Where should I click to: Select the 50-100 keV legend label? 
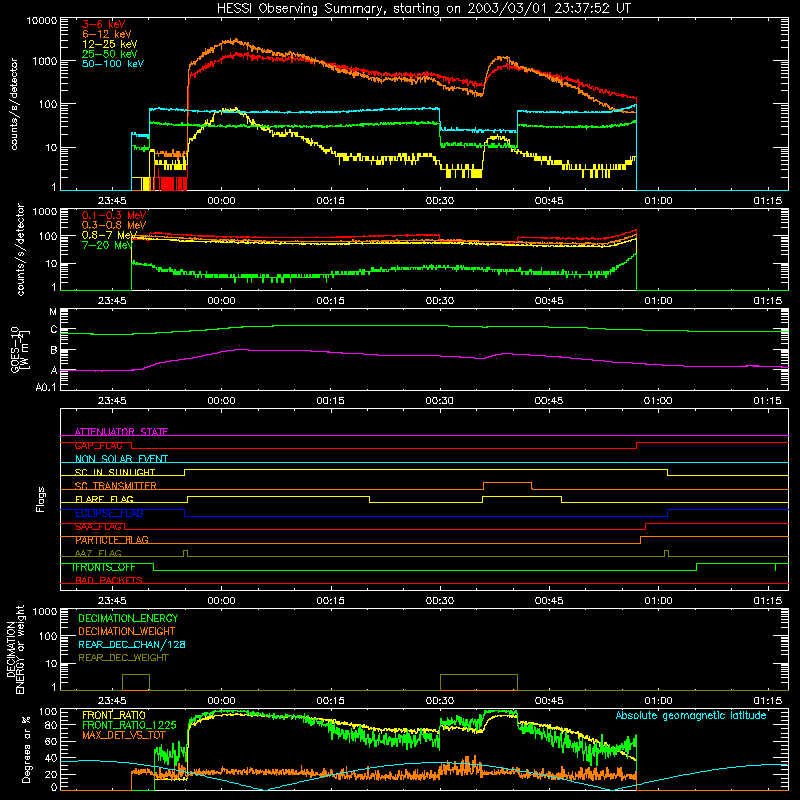112,64
